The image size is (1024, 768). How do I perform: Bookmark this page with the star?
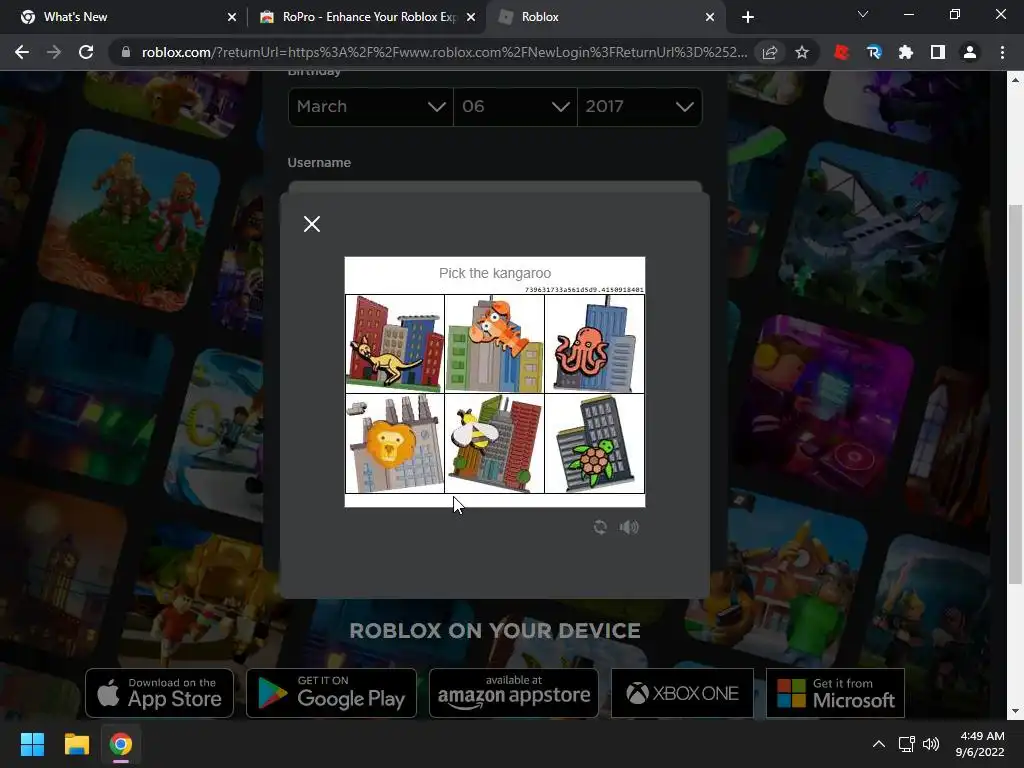(x=802, y=52)
